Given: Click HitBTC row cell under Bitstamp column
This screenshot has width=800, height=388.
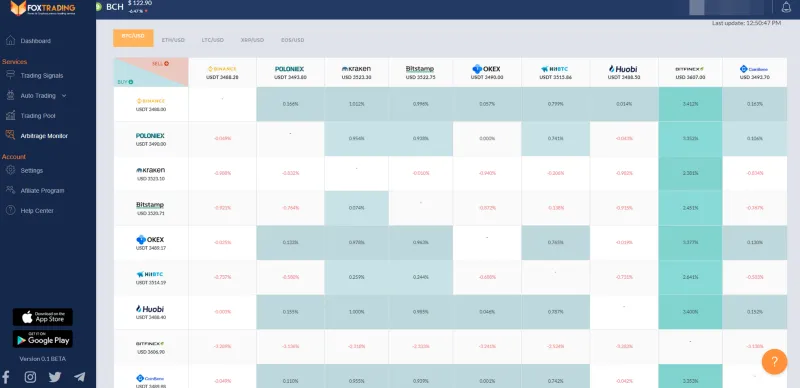Looking at the screenshot, I should tap(421, 278).
